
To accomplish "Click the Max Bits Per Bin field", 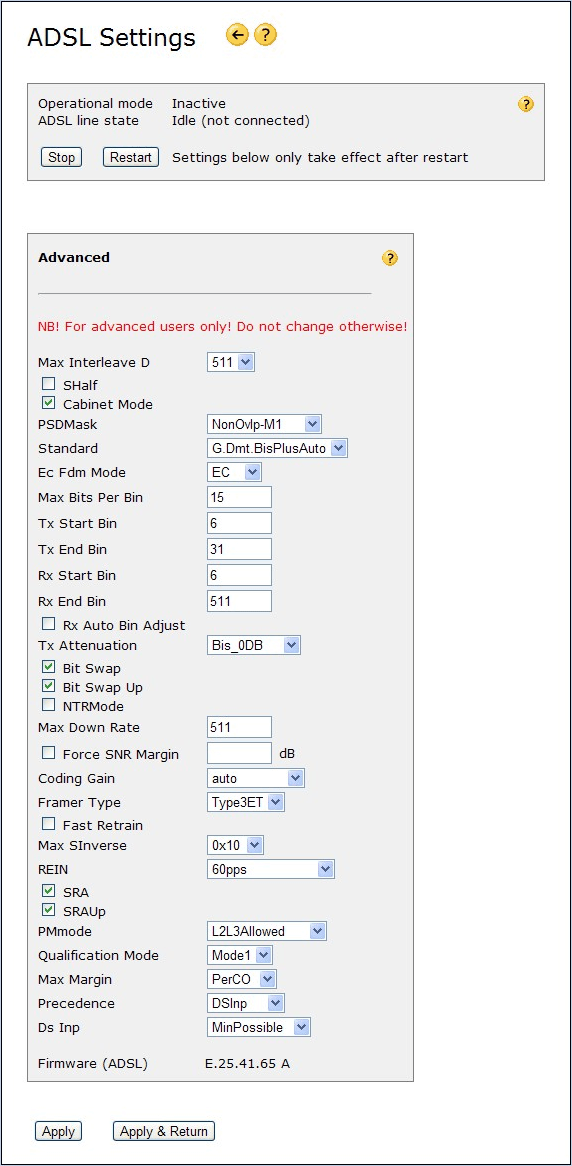I will [x=240, y=497].
